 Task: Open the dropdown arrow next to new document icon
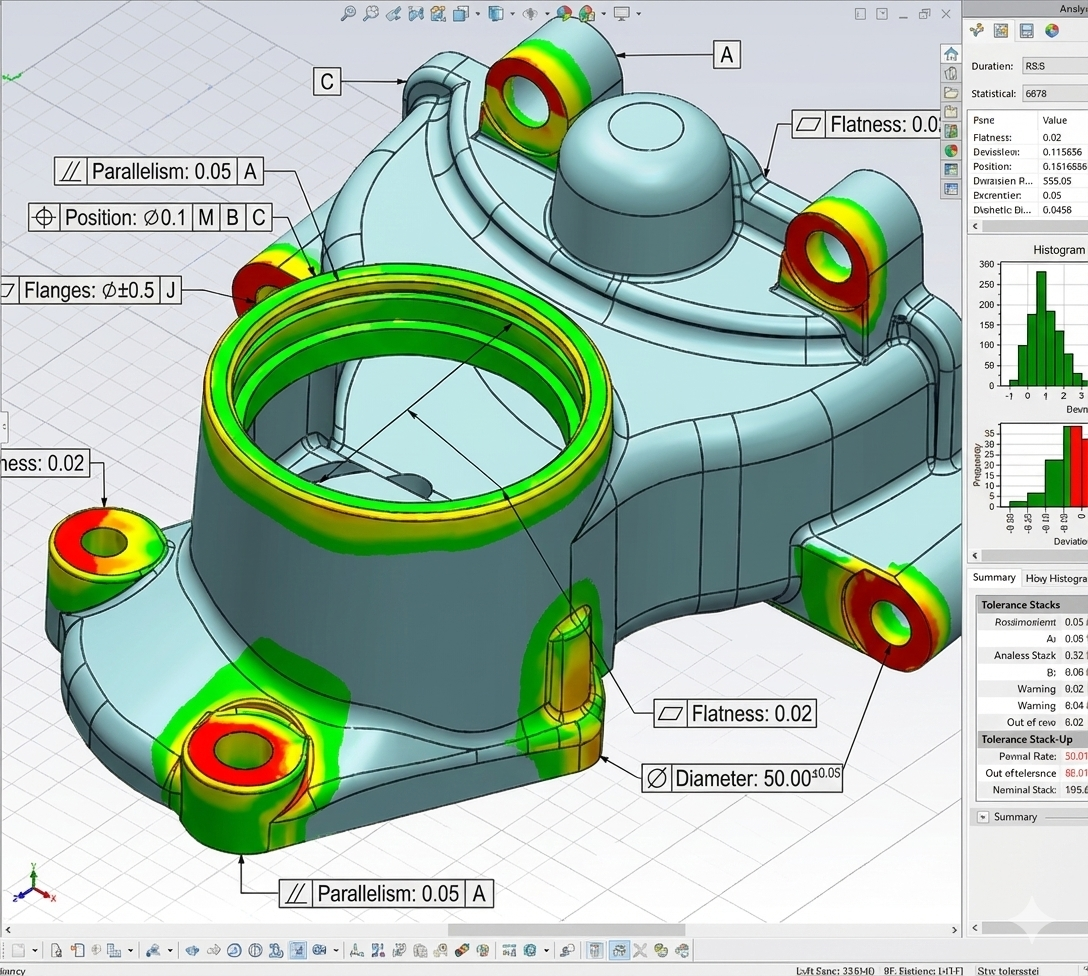click(35, 951)
